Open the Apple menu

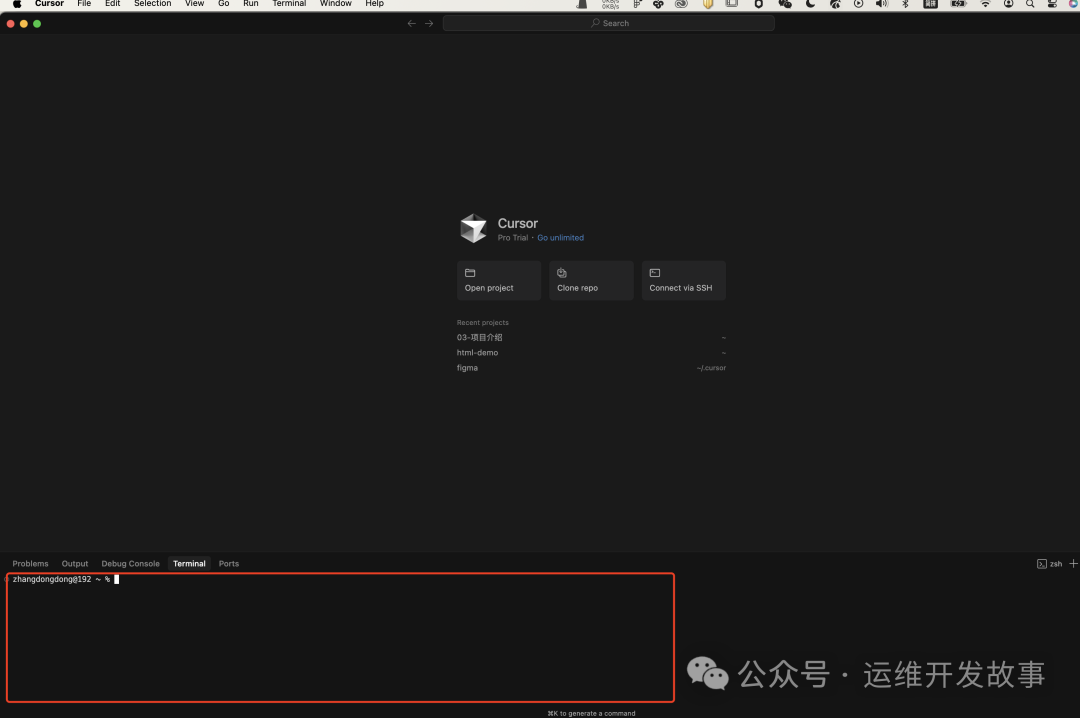coord(17,3)
